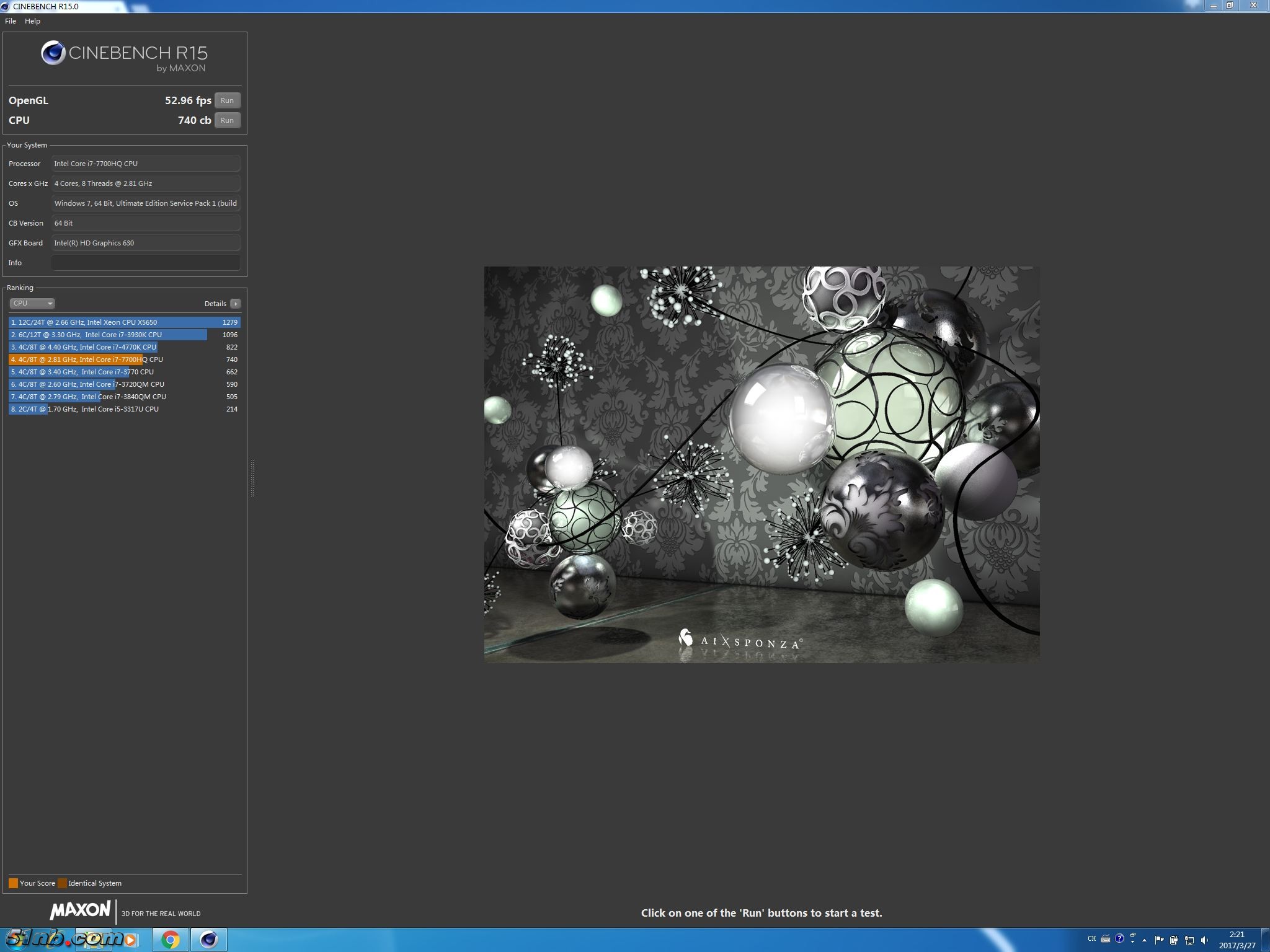1270x952 pixels.
Task: Click the rendered spheres preview image
Action: coord(762,464)
